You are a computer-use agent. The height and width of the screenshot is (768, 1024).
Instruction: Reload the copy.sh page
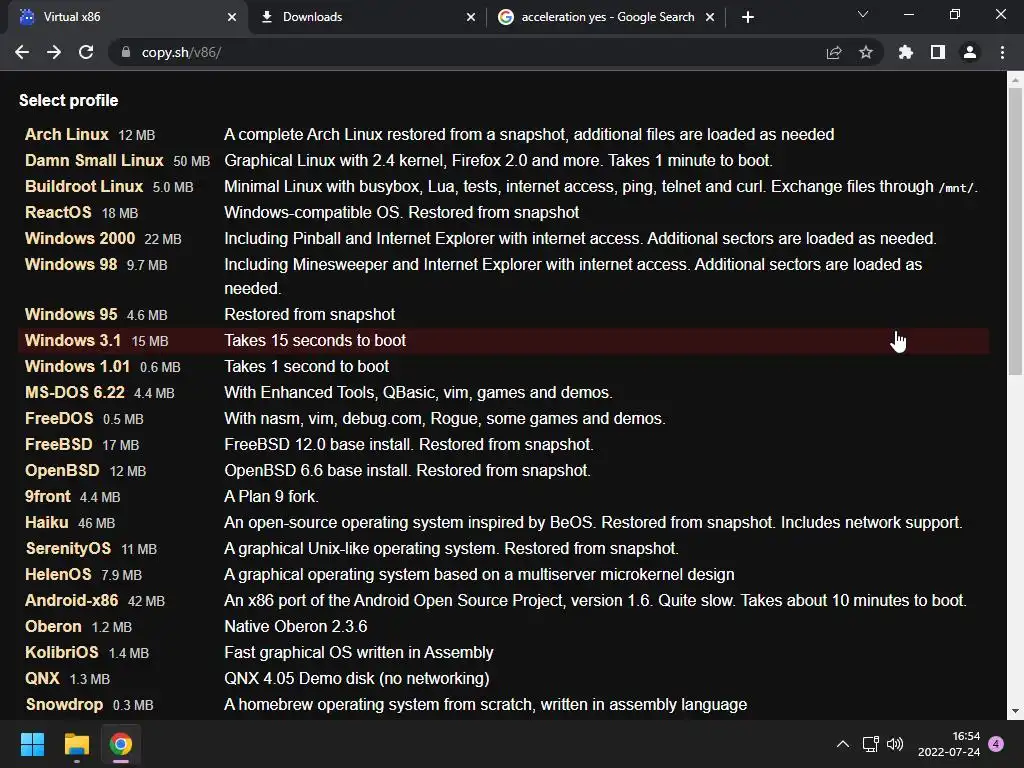pos(86,52)
